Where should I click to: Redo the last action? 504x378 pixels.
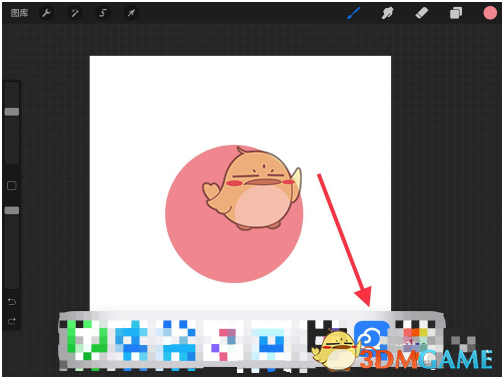pyautogui.click(x=12, y=321)
